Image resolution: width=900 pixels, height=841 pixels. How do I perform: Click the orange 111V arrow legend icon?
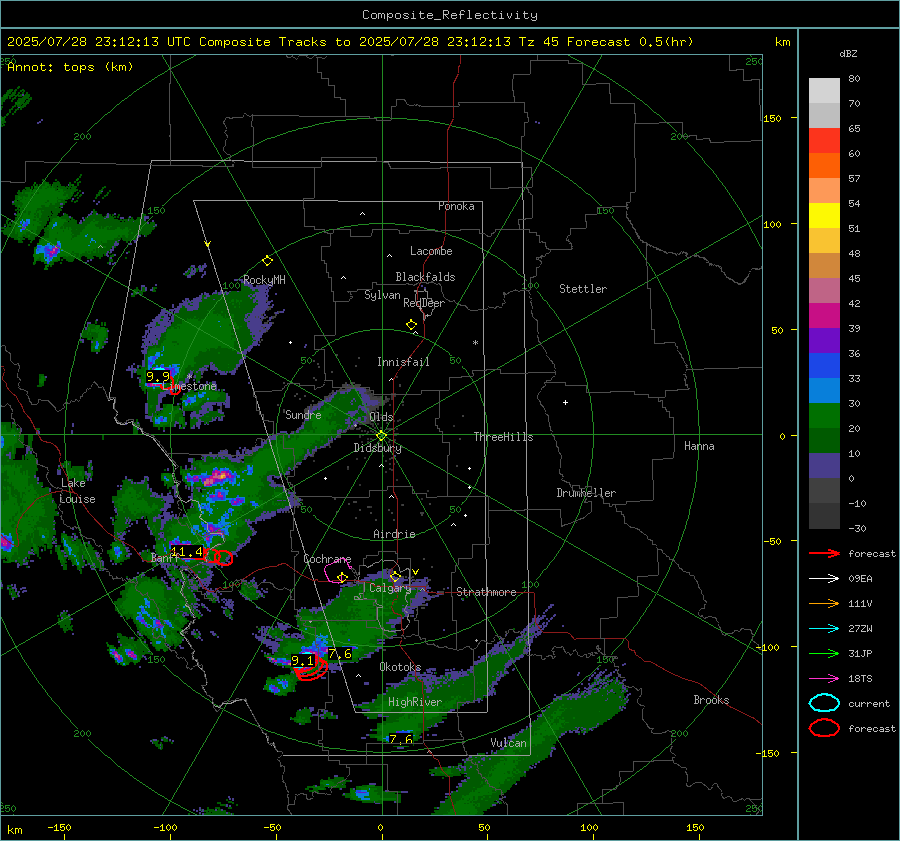[824, 603]
